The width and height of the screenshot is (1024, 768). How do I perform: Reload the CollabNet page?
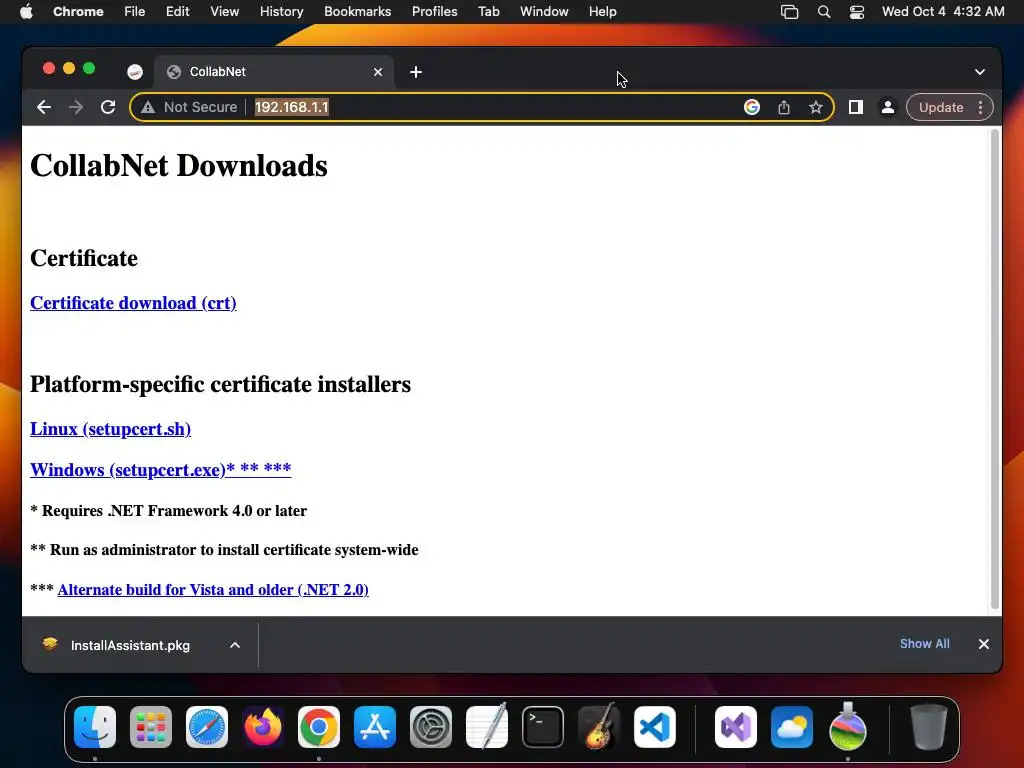tap(108, 107)
